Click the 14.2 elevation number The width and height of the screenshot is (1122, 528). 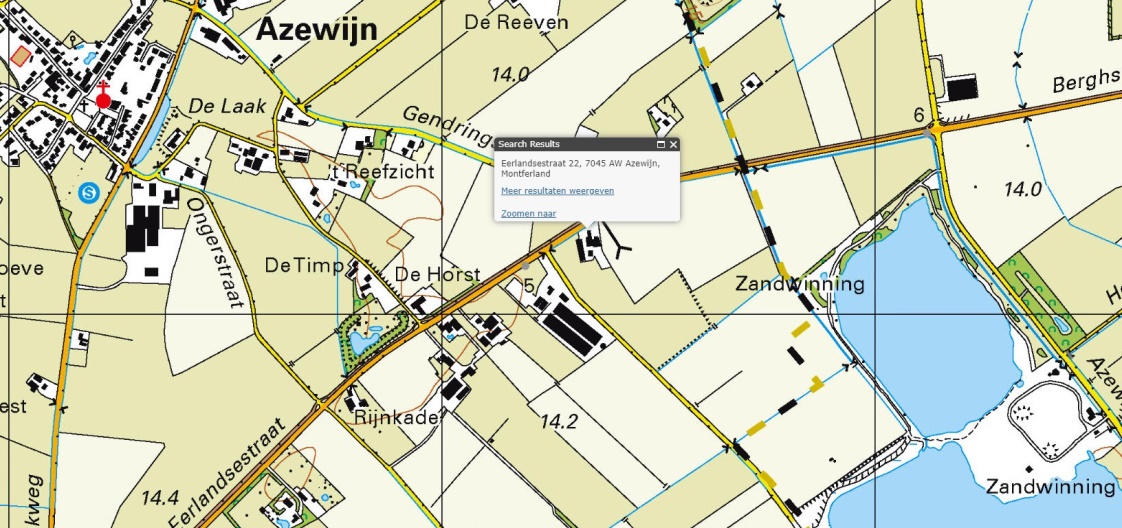557,421
